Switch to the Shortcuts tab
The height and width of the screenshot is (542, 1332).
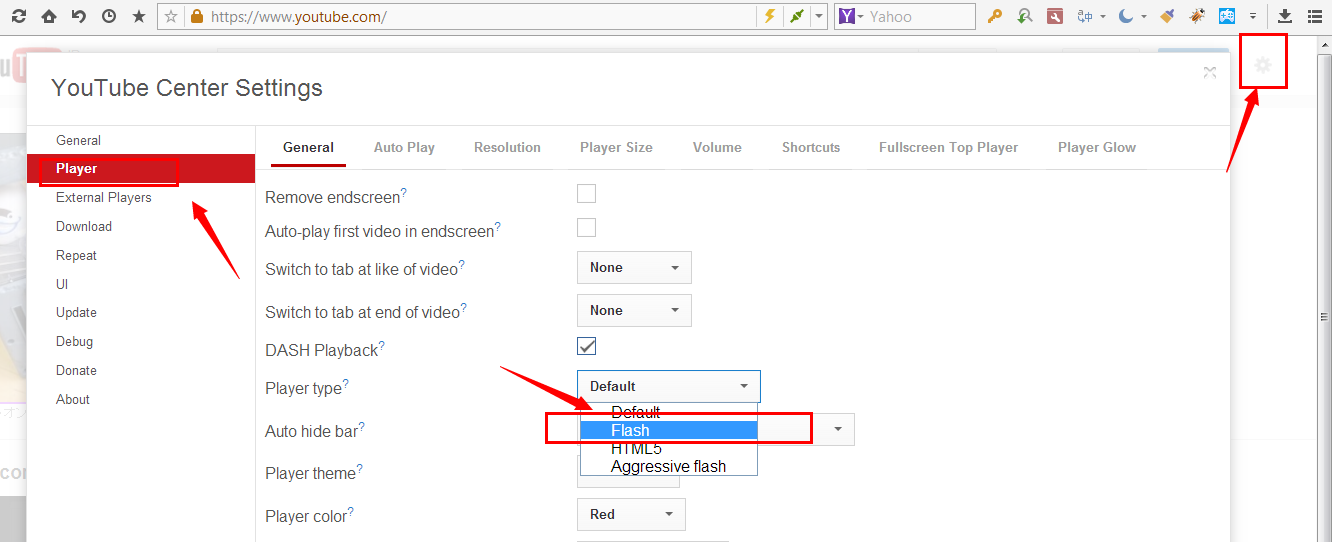(811, 147)
